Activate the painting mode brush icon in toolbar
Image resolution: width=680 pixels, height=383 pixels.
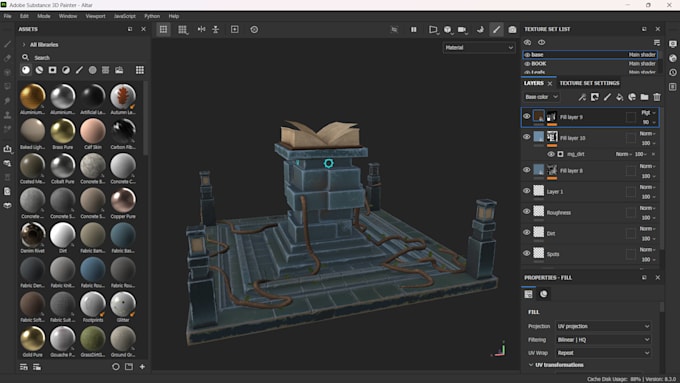pos(497,29)
